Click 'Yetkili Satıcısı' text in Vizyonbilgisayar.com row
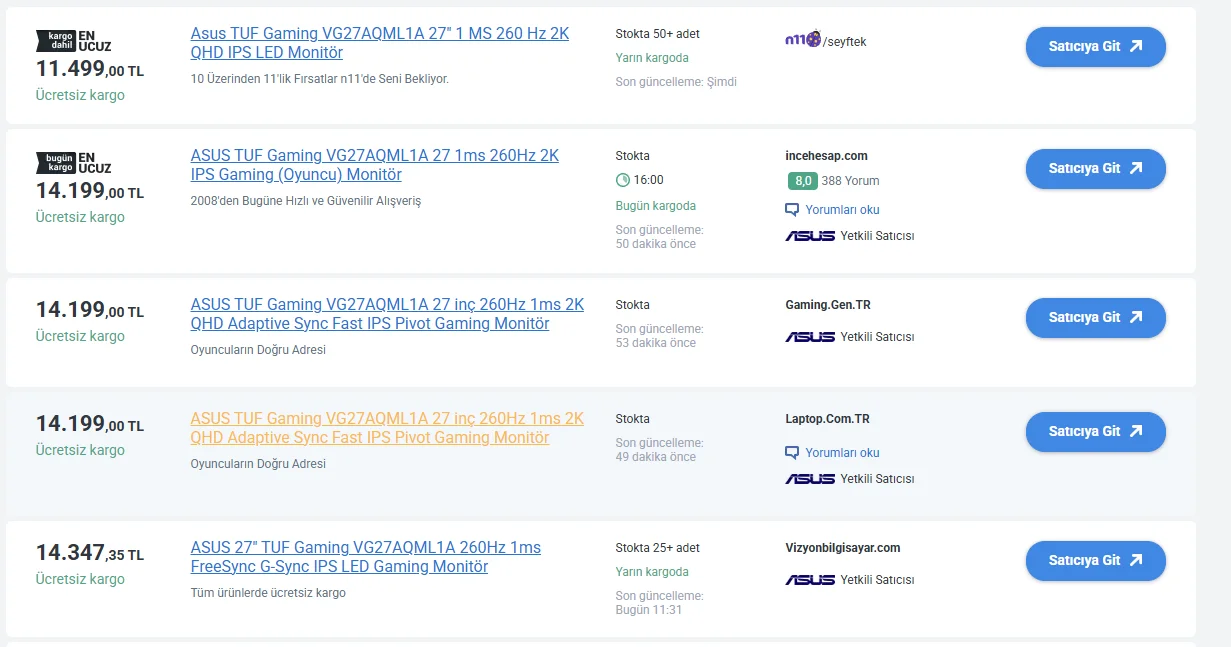This screenshot has height=647, width=1231. (x=877, y=580)
